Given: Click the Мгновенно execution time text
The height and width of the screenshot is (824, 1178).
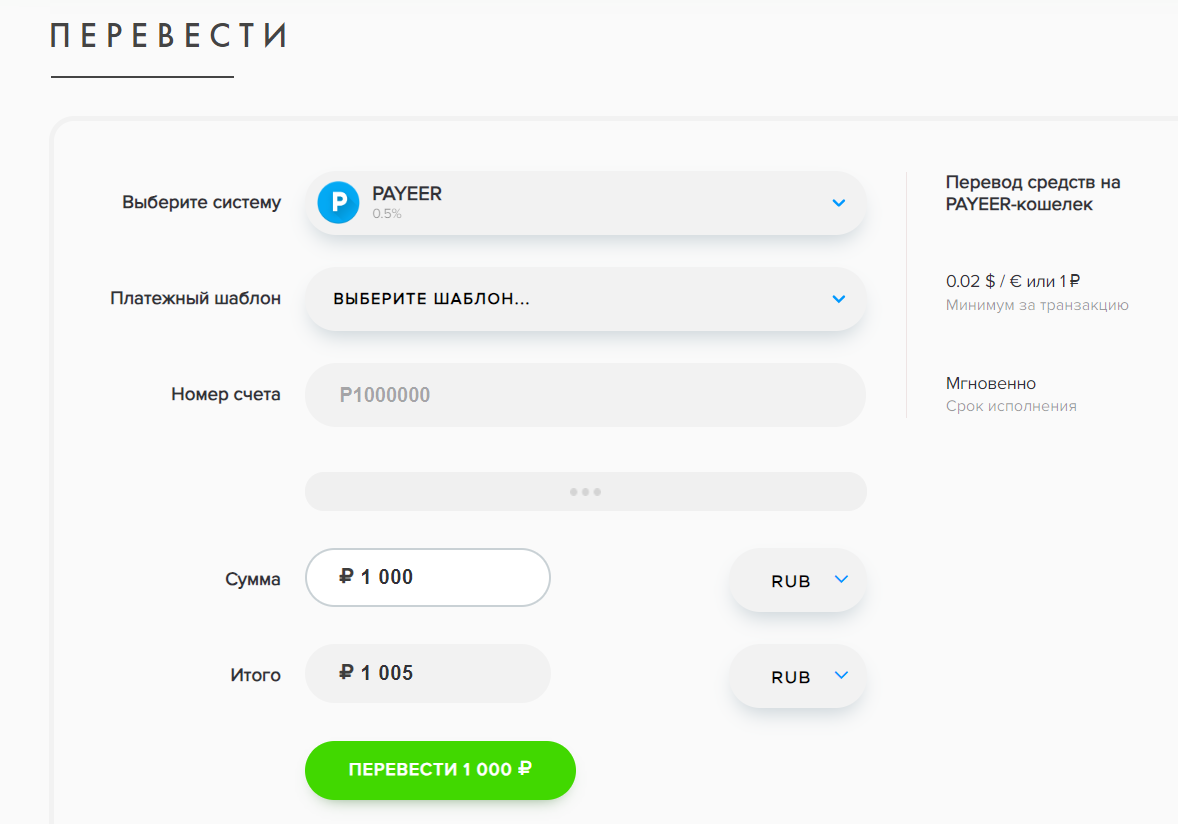Looking at the screenshot, I should coord(991,383).
